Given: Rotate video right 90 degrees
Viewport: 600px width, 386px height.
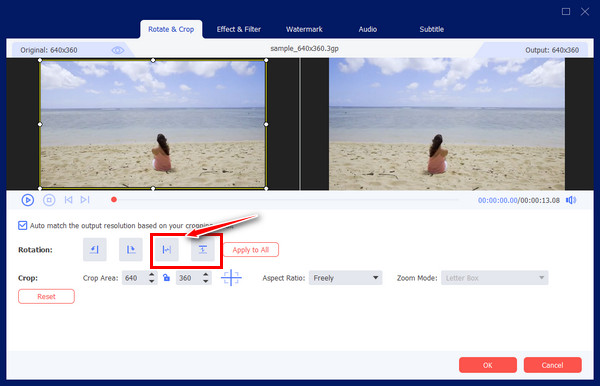Looking at the screenshot, I should [130, 249].
